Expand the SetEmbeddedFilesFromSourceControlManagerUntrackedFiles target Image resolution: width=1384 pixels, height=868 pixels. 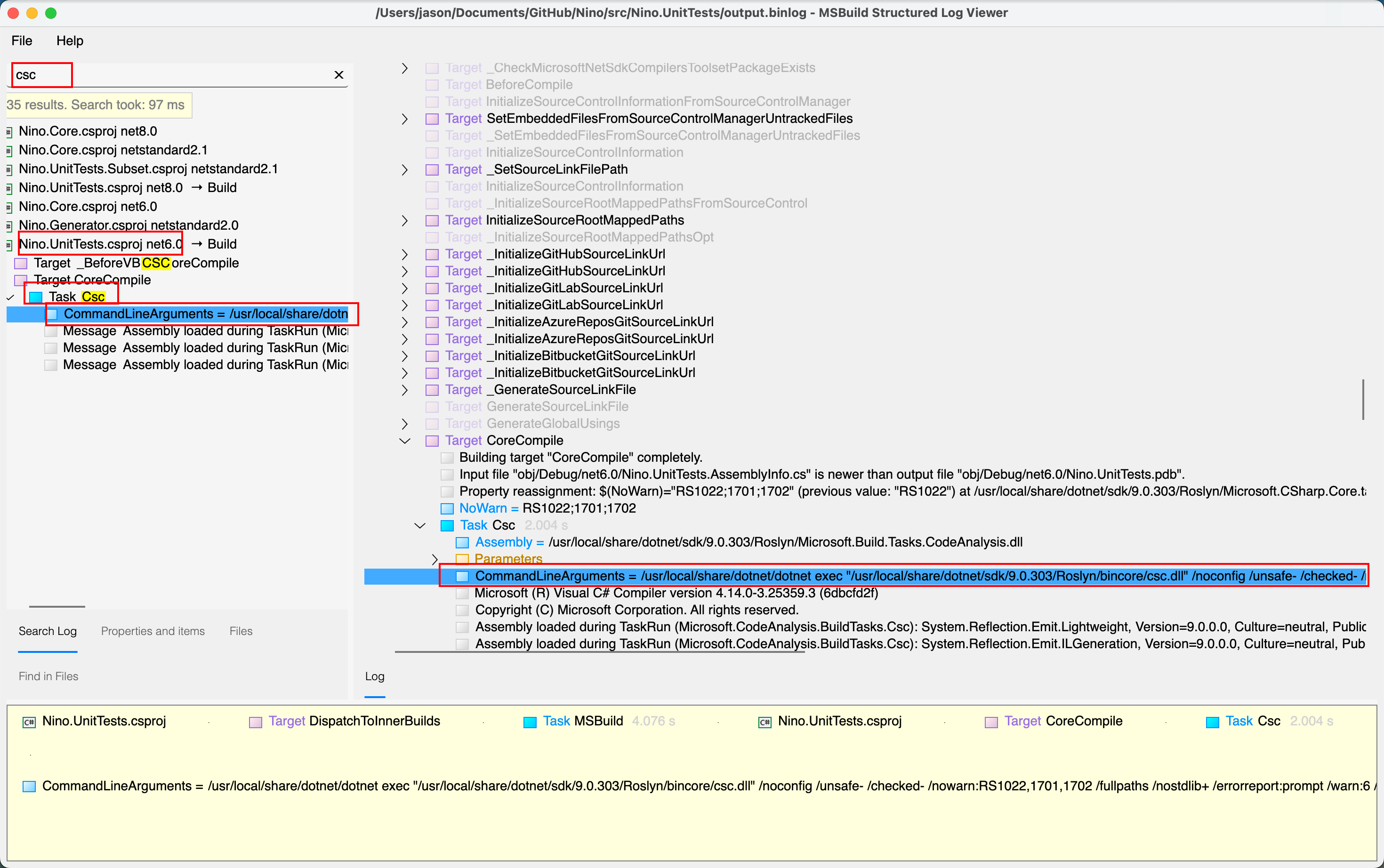[405, 119]
